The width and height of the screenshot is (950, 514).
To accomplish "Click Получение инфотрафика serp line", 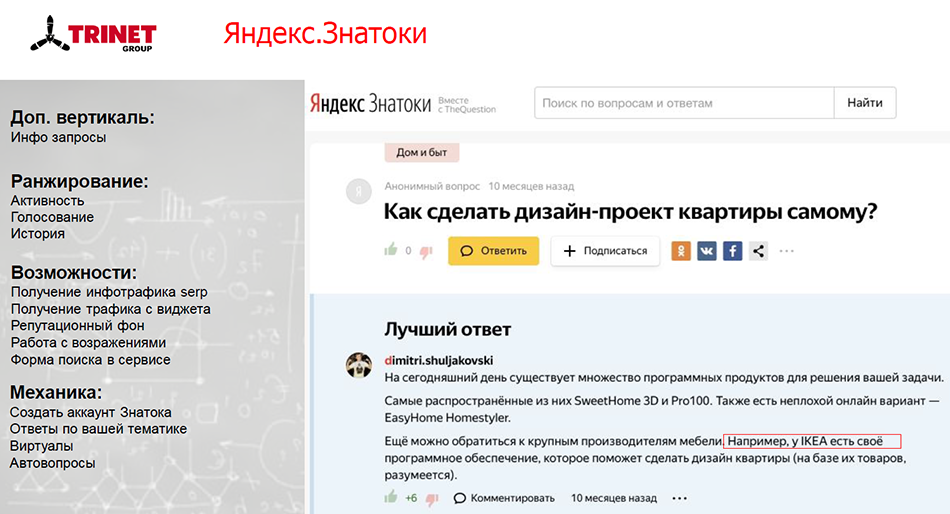I will point(109,292).
